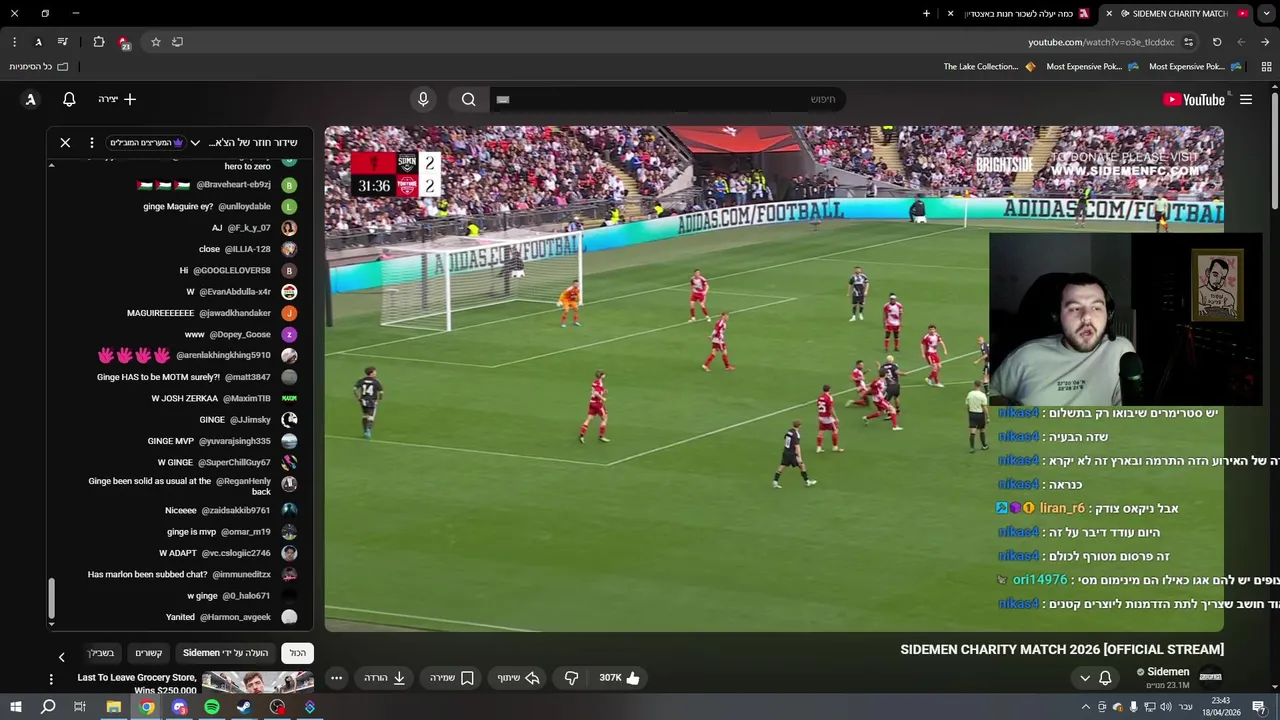Viewport: 1280px width, 720px height.
Task: Open the Chrome three-dot menu
Action: (x=14, y=42)
